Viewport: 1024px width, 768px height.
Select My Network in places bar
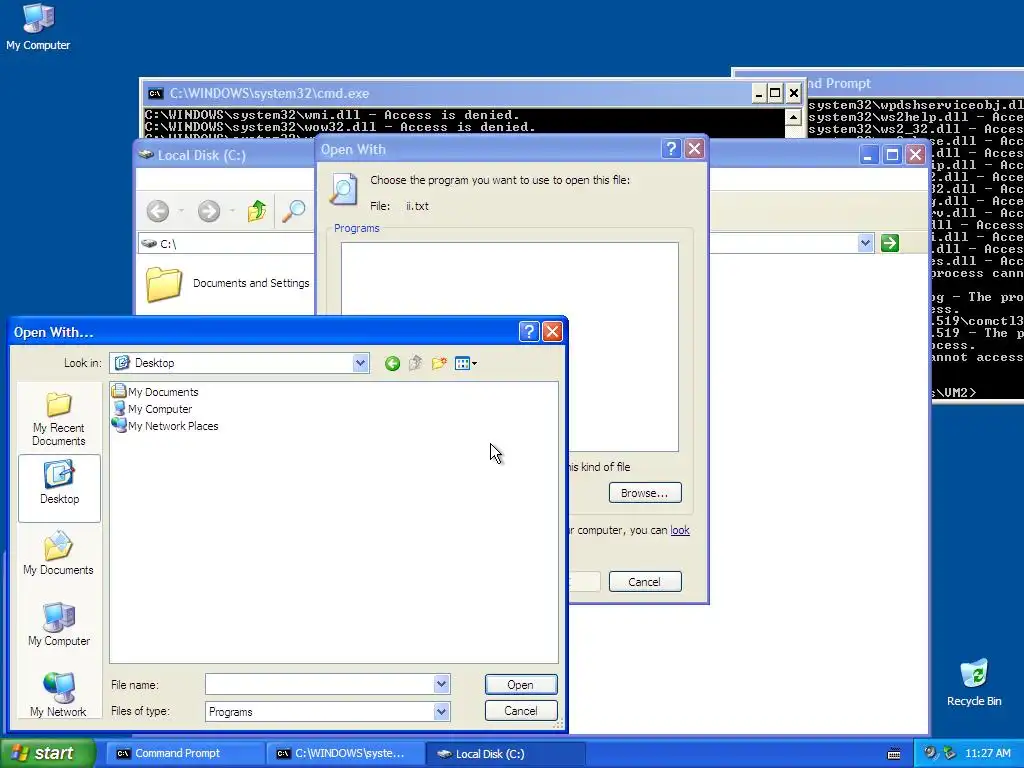59,695
